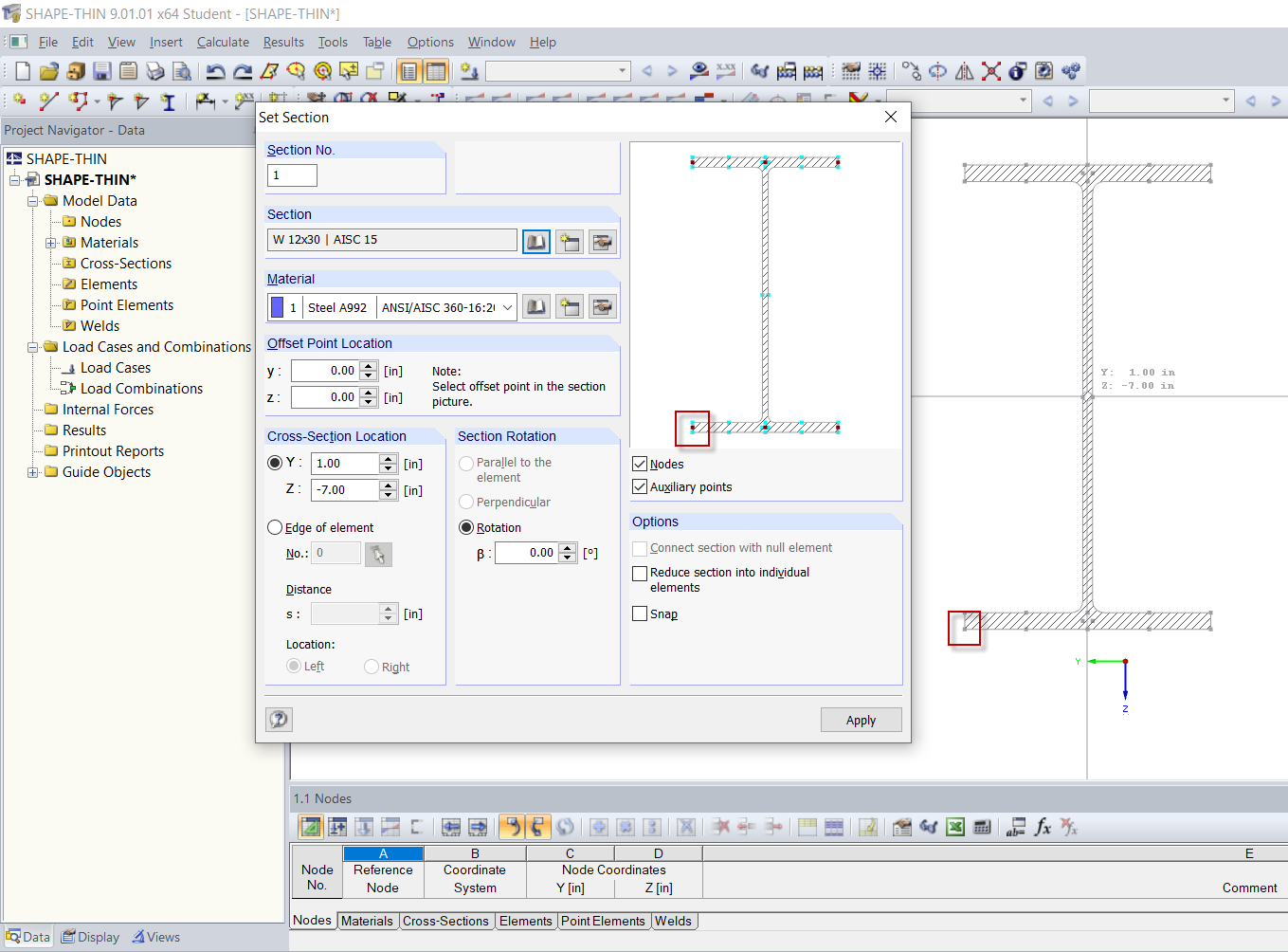
Task: Switch to the Cross-Sections table tab
Action: (x=445, y=921)
